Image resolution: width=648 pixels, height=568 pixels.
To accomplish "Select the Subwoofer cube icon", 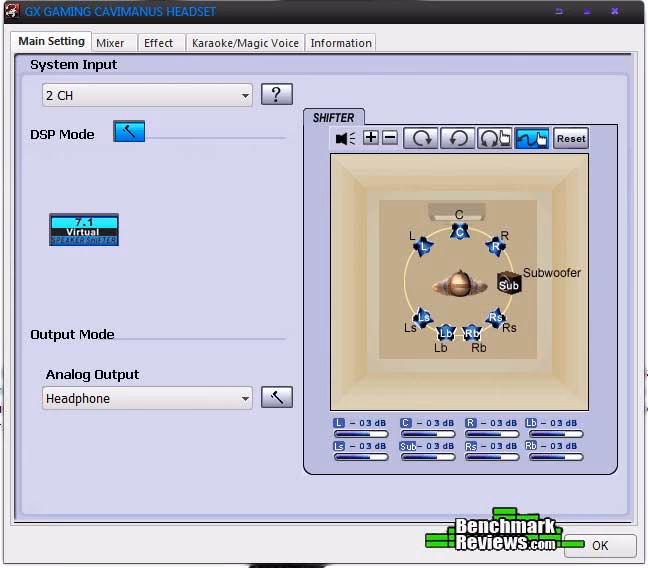I will (x=509, y=283).
